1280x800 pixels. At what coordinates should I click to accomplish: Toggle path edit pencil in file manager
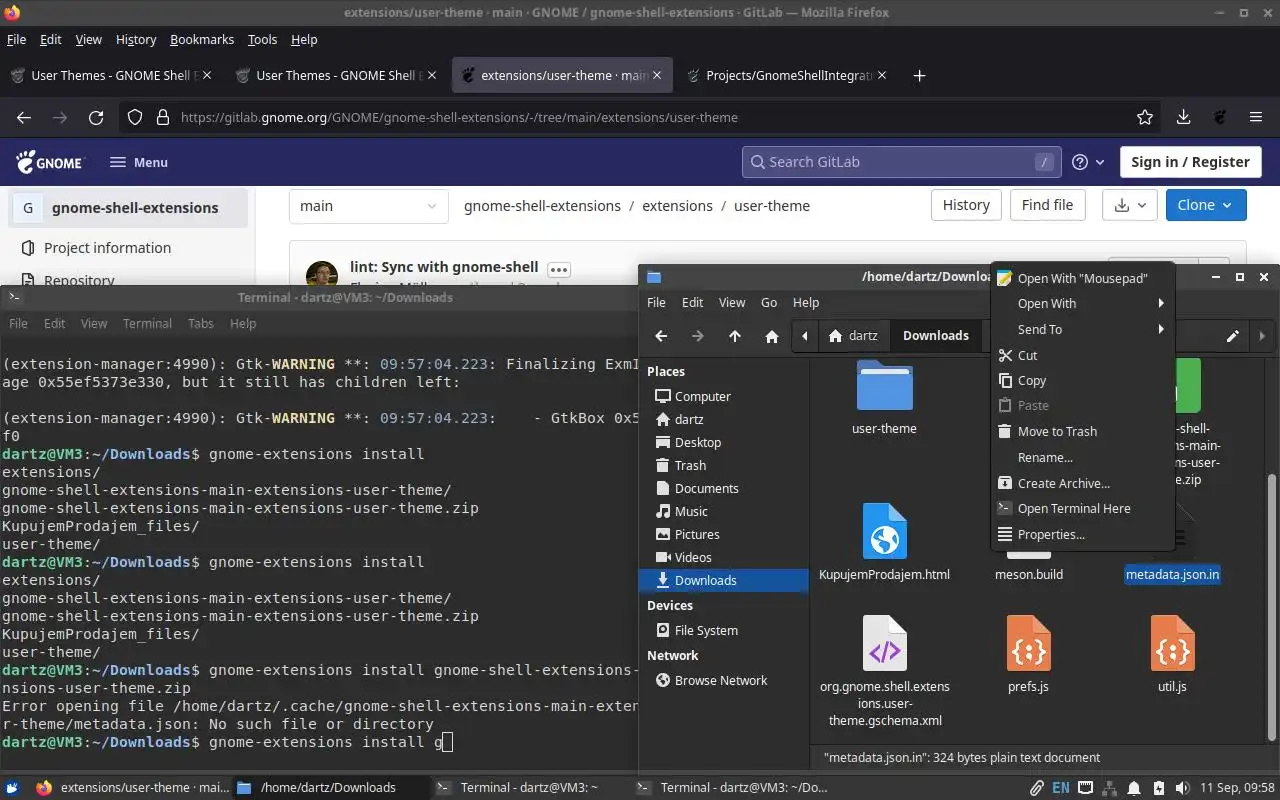(1233, 336)
